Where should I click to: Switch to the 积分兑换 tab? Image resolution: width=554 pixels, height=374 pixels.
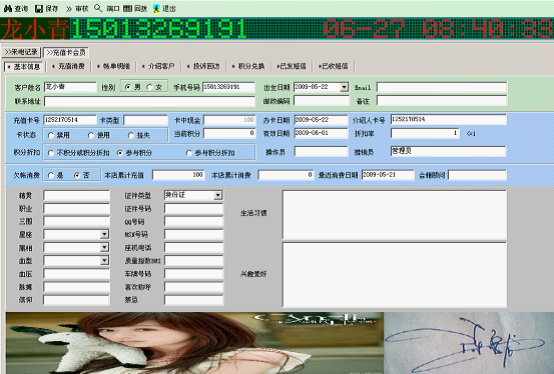click(x=248, y=66)
